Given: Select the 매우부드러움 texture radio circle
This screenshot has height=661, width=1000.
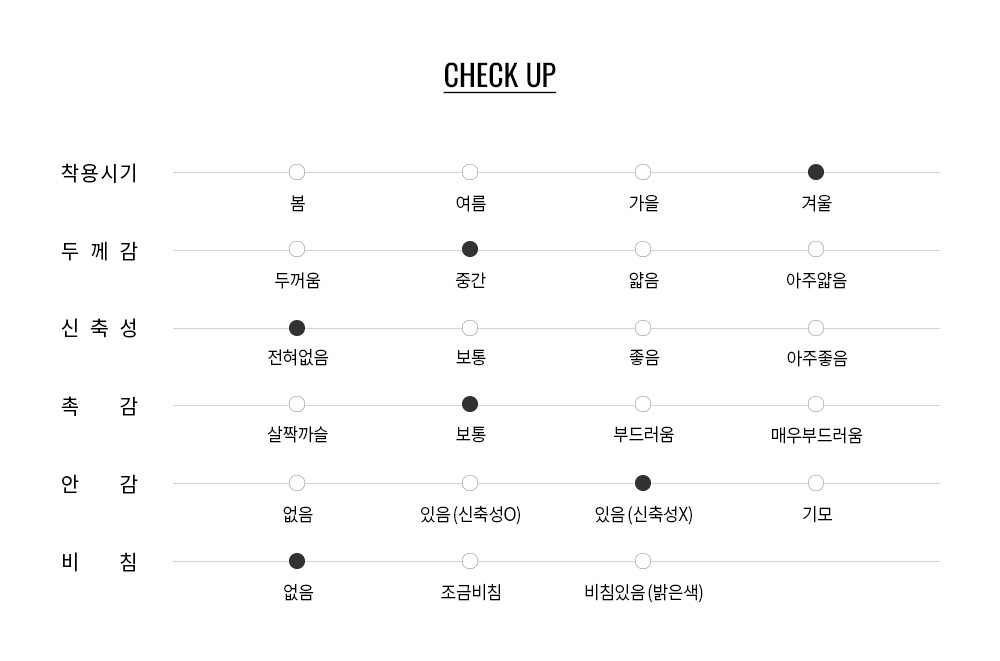Looking at the screenshot, I should 816,404.
